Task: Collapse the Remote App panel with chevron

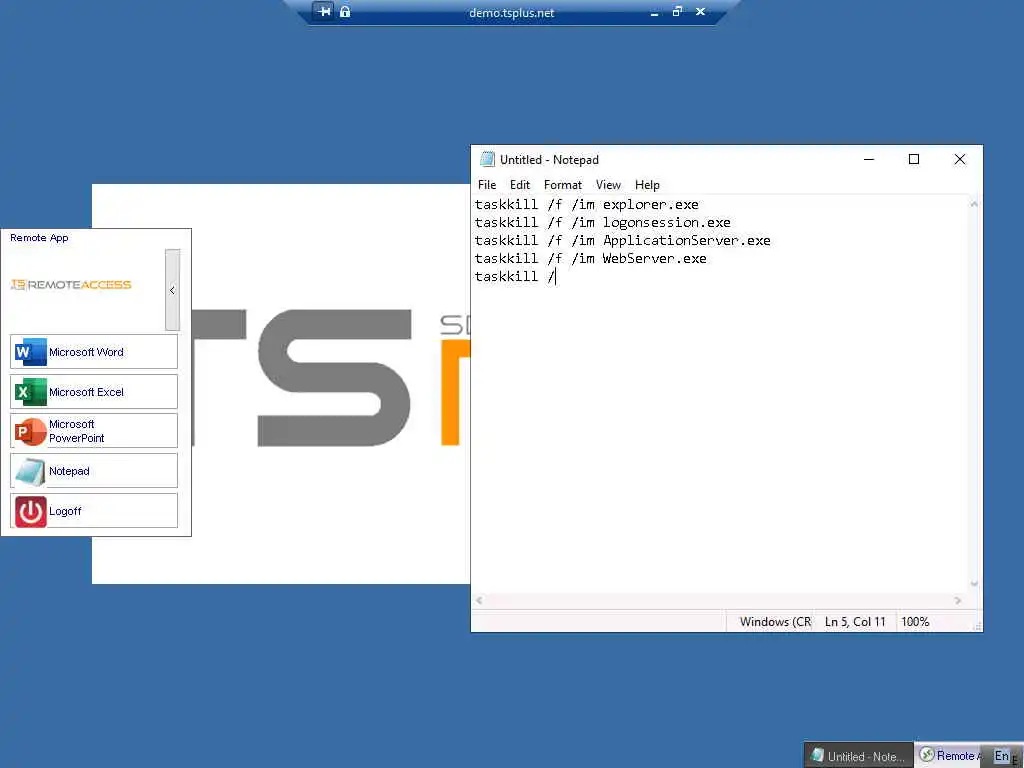Action: coord(172,290)
